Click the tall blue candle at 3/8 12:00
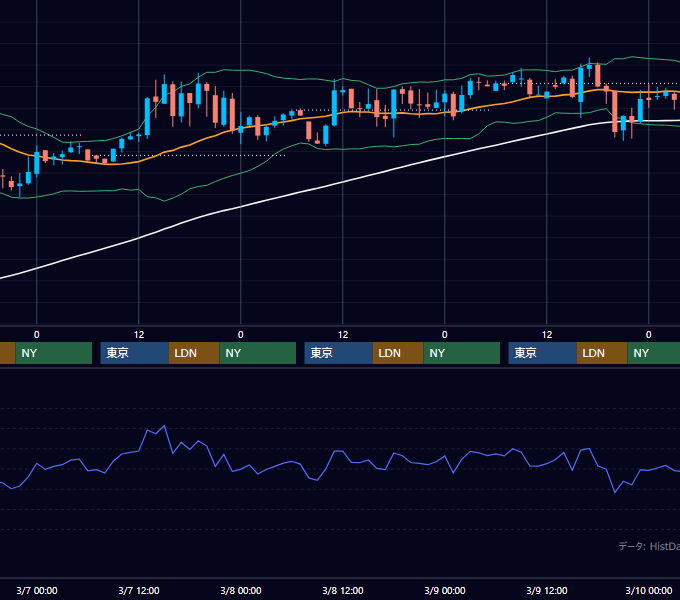This screenshot has height=600, width=680. pyautogui.click(x=334, y=108)
